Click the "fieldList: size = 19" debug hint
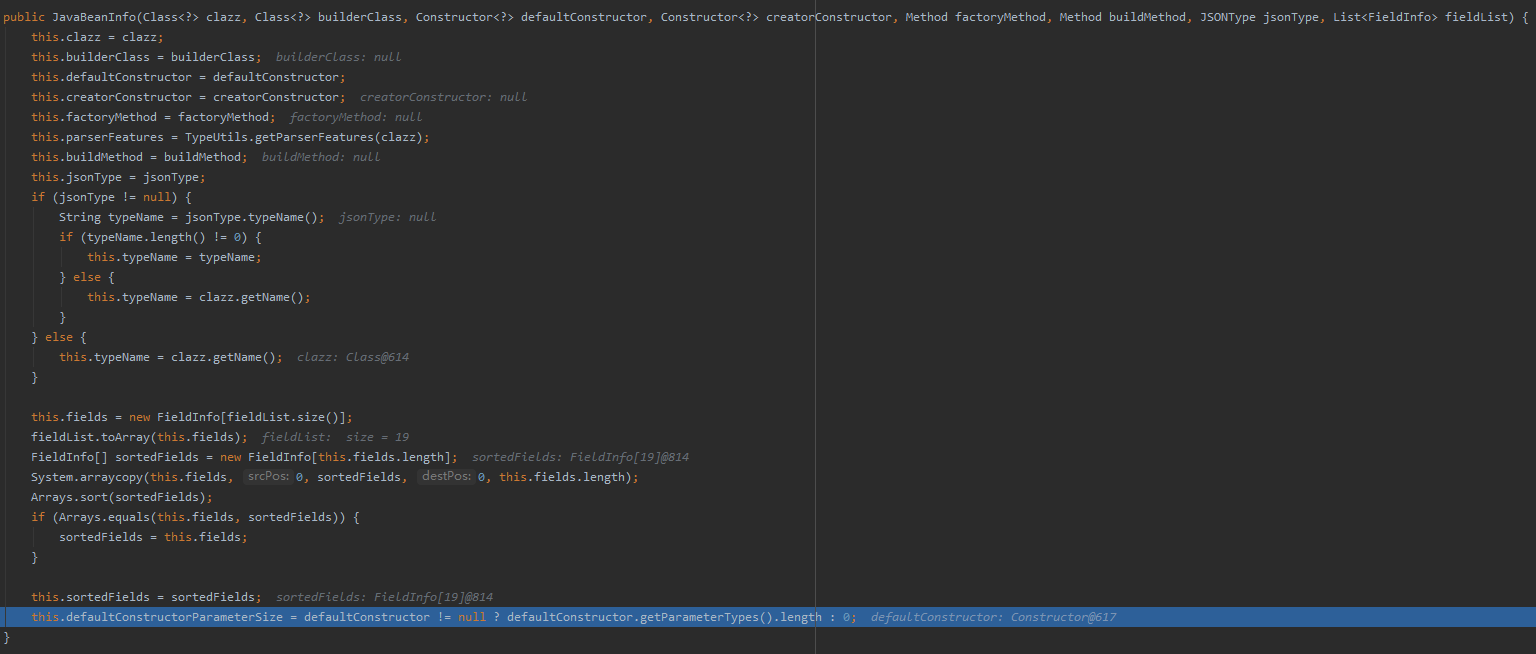 point(335,437)
